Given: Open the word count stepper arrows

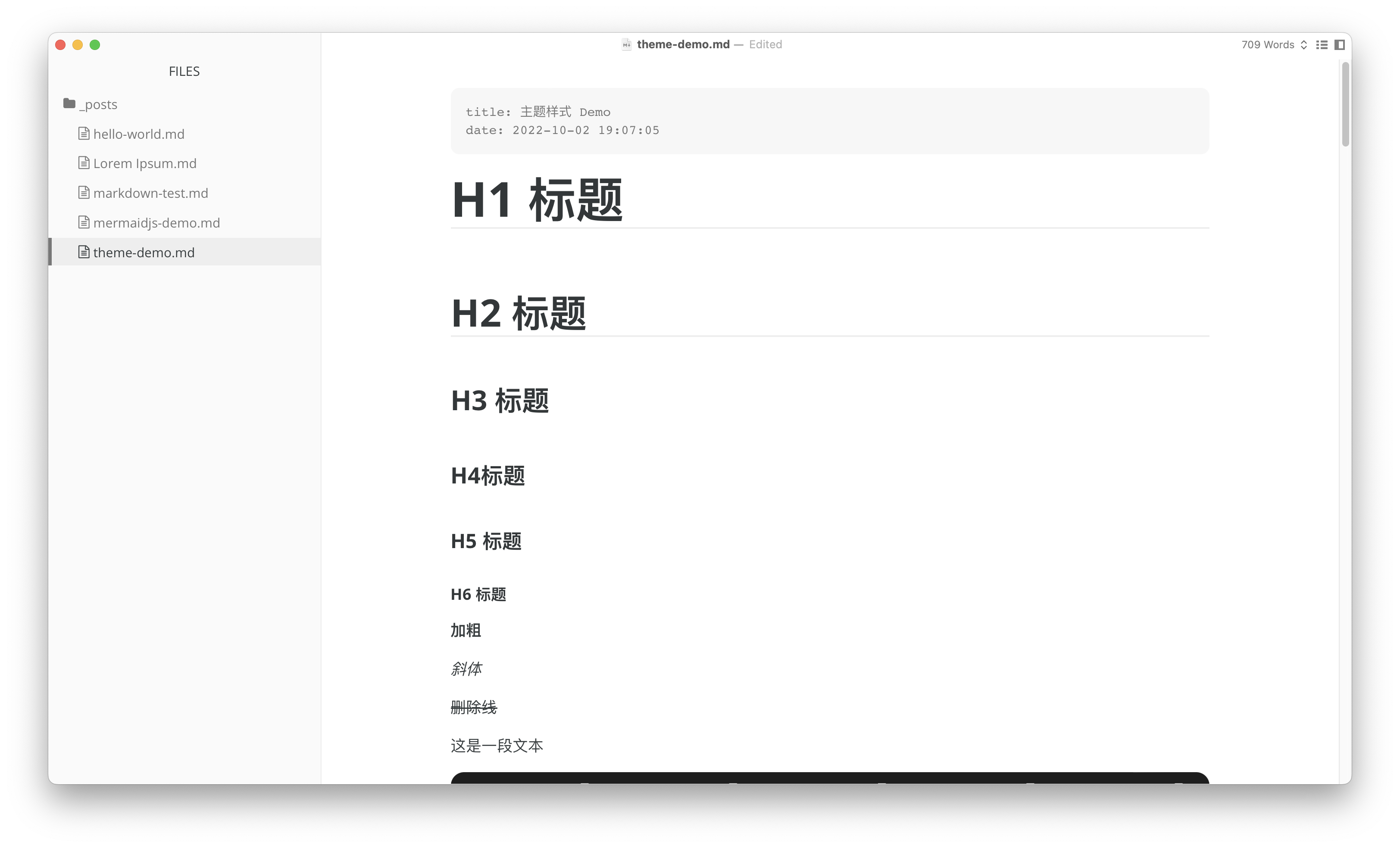Looking at the screenshot, I should tap(1304, 44).
